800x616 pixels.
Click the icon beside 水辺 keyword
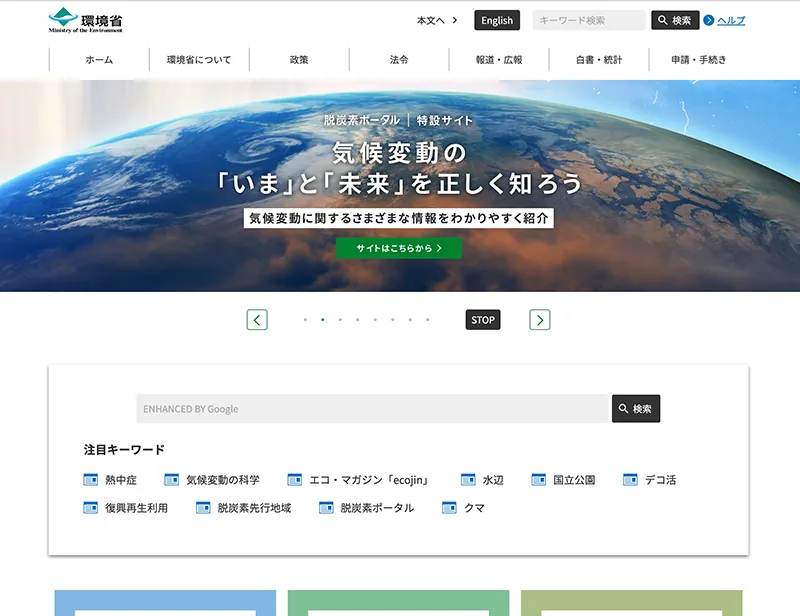coord(468,480)
